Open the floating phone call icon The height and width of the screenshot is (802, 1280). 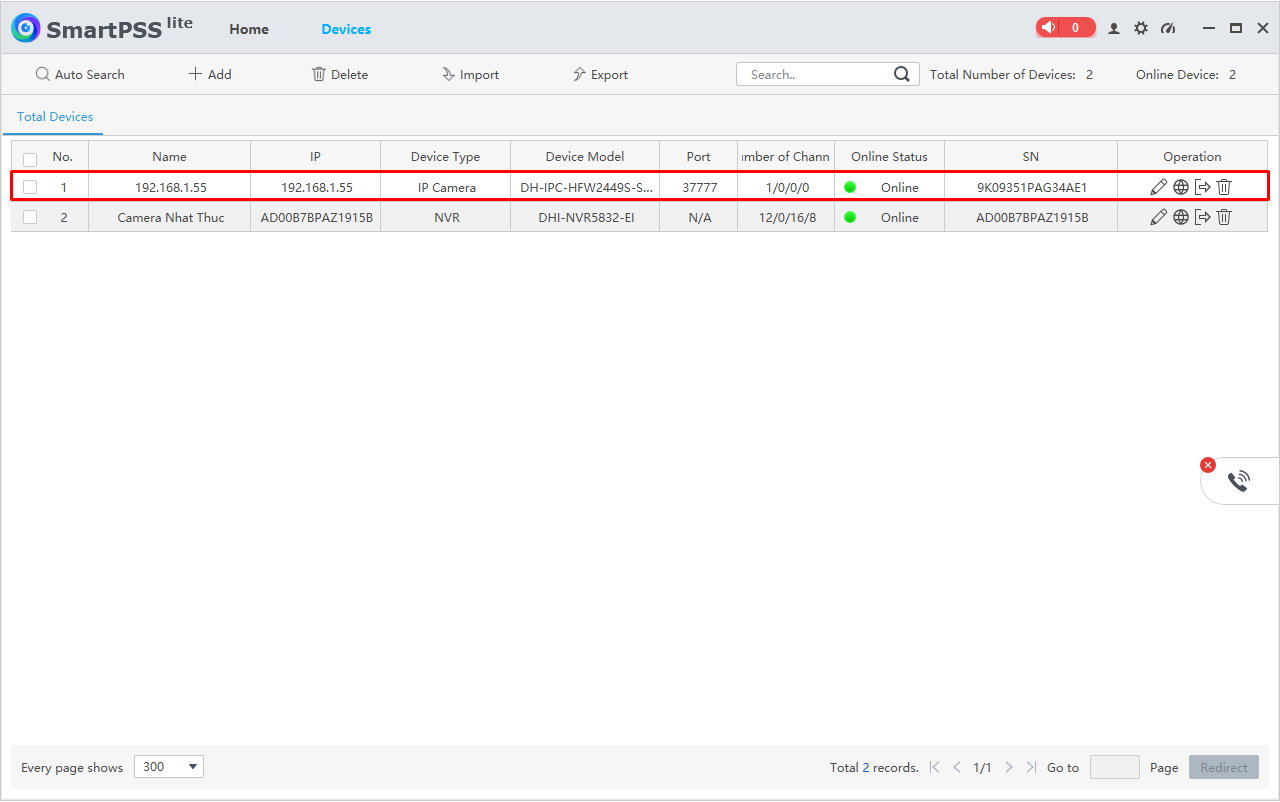1239,481
